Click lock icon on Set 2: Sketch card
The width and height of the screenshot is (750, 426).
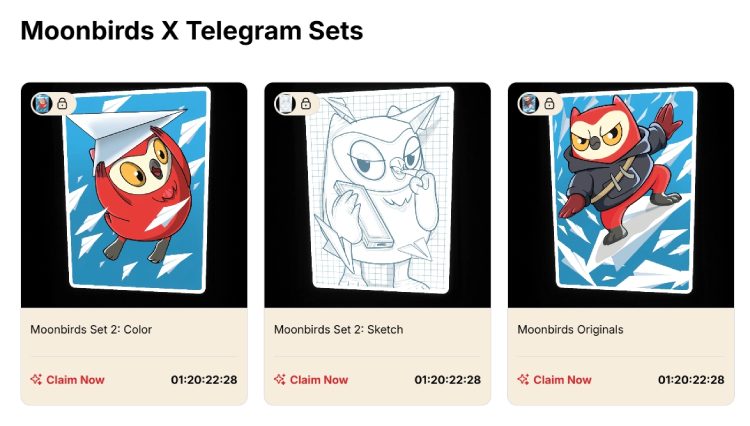pyautogui.click(x=306, y=103)
